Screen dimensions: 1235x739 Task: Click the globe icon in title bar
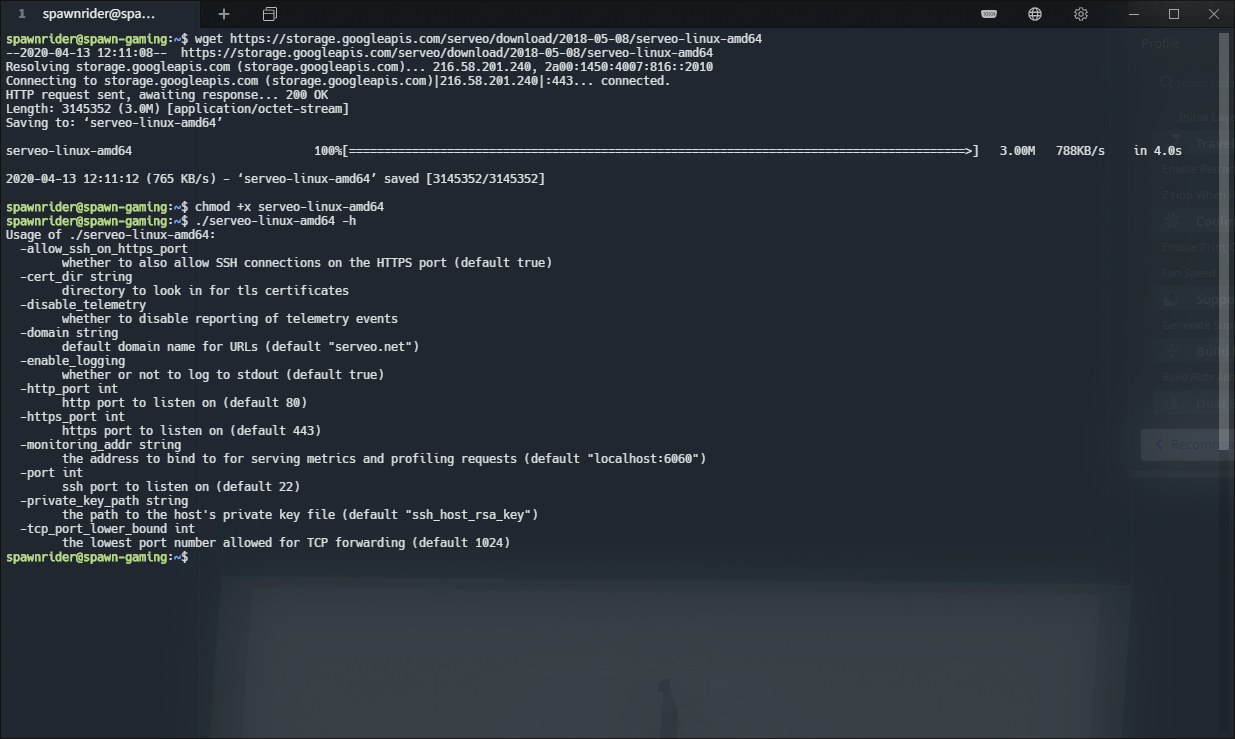coord(1035,14)
